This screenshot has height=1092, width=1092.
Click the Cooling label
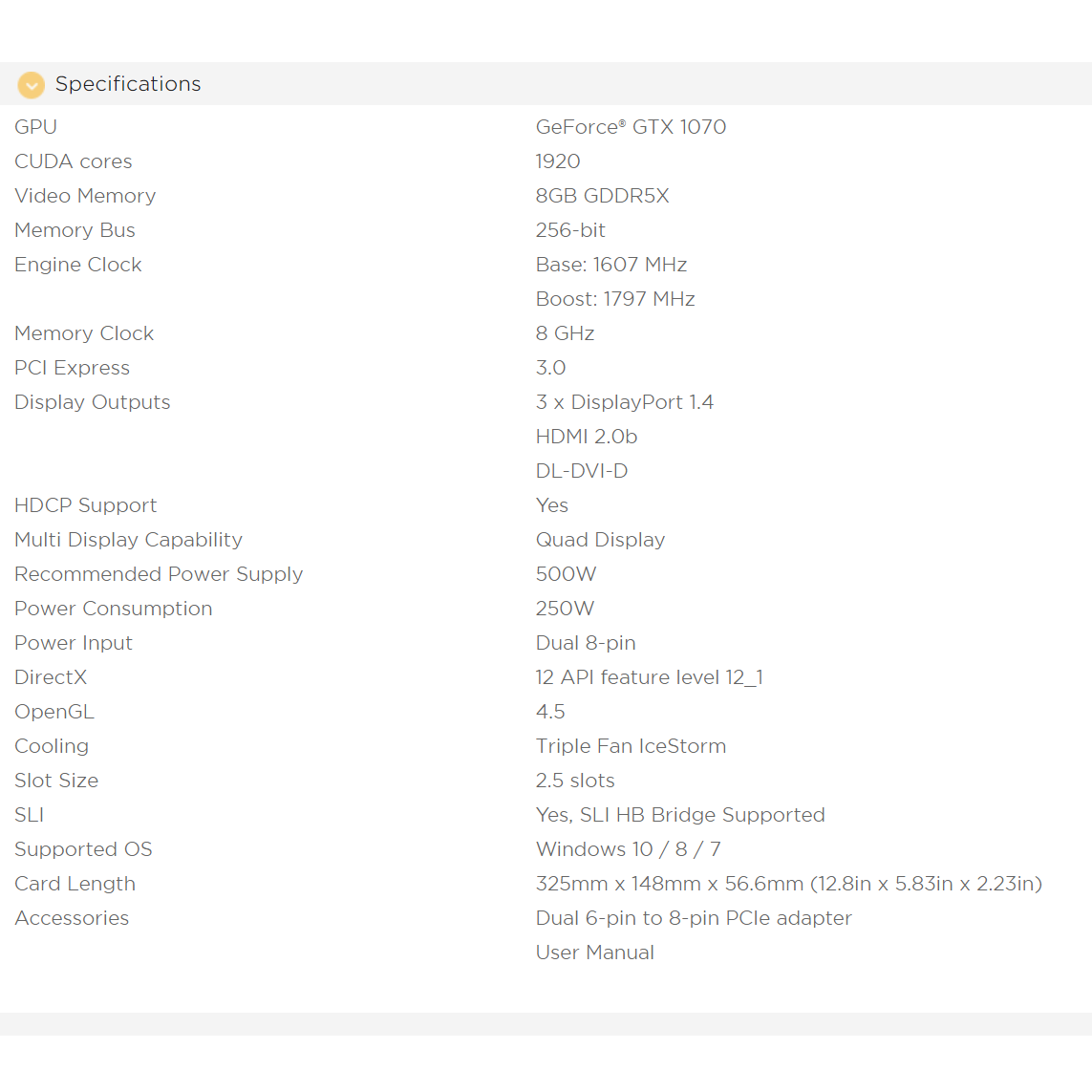[x=52, y=746]
